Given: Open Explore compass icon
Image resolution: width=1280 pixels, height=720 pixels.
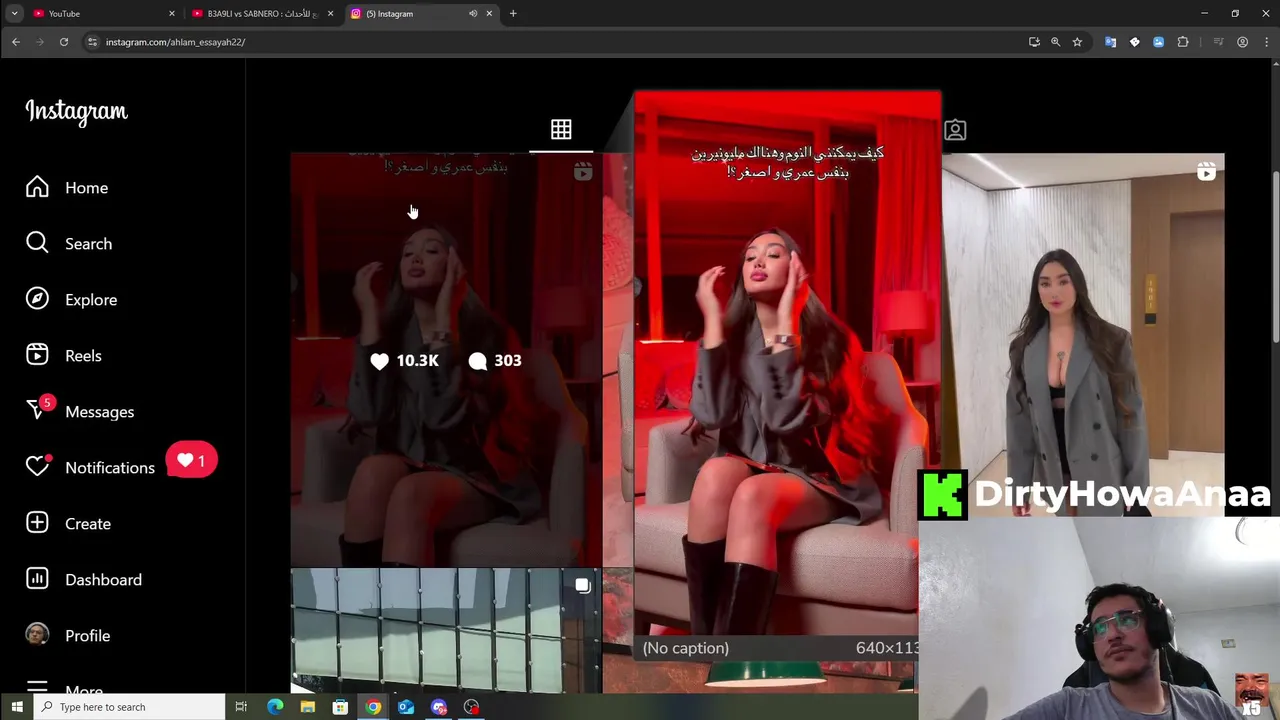Looking at the screenshot, I should (x=37, y=300).
